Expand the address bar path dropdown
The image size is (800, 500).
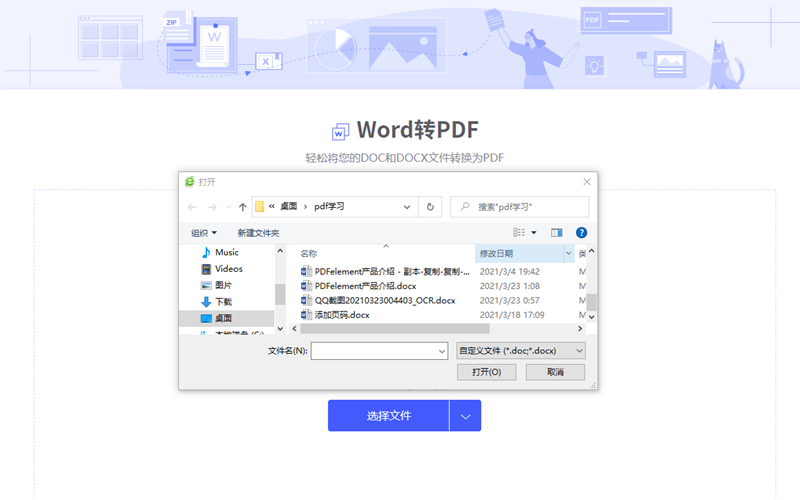click(x=407, y=207)
